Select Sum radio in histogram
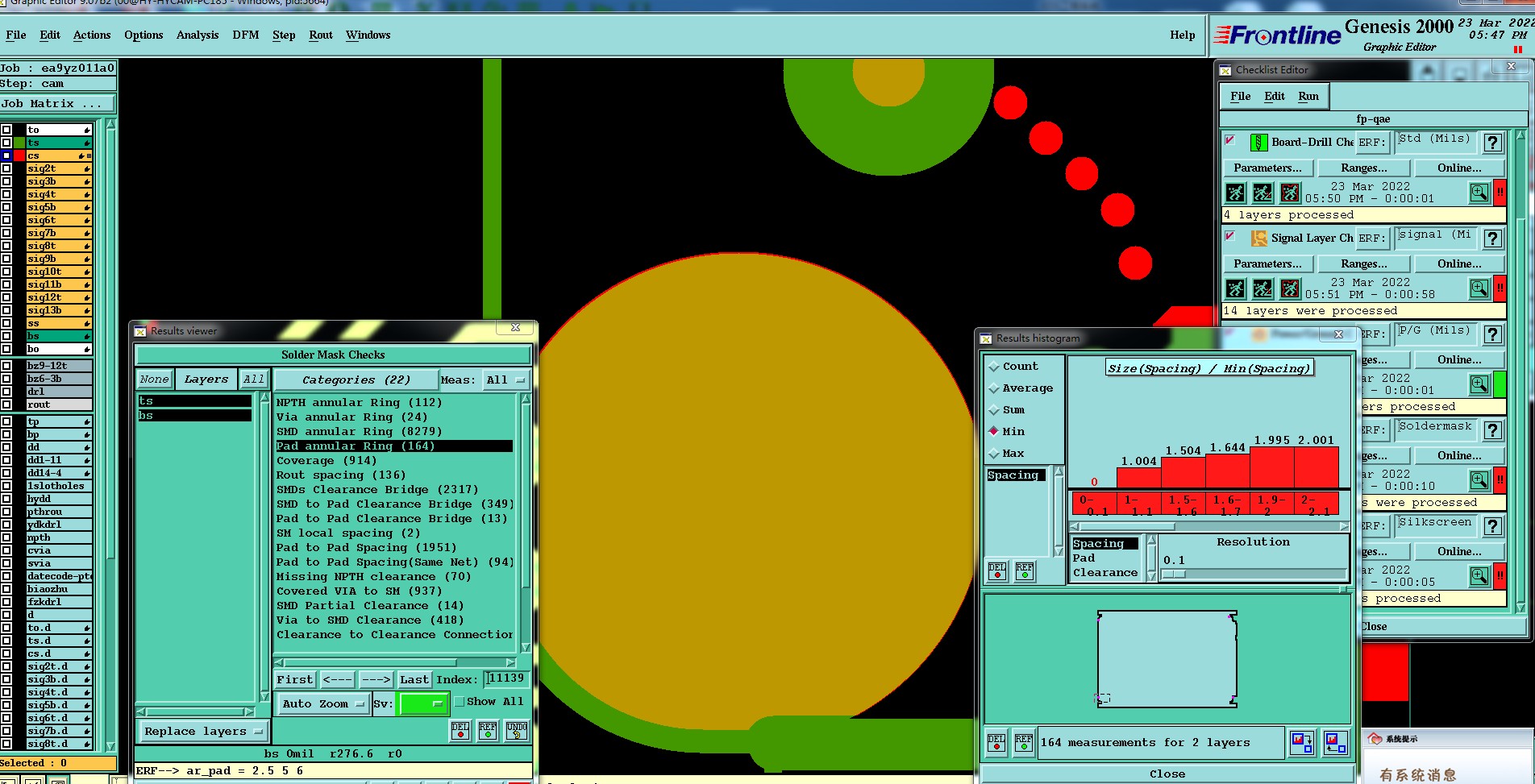 pyautogui.click(x=994, y=410)
